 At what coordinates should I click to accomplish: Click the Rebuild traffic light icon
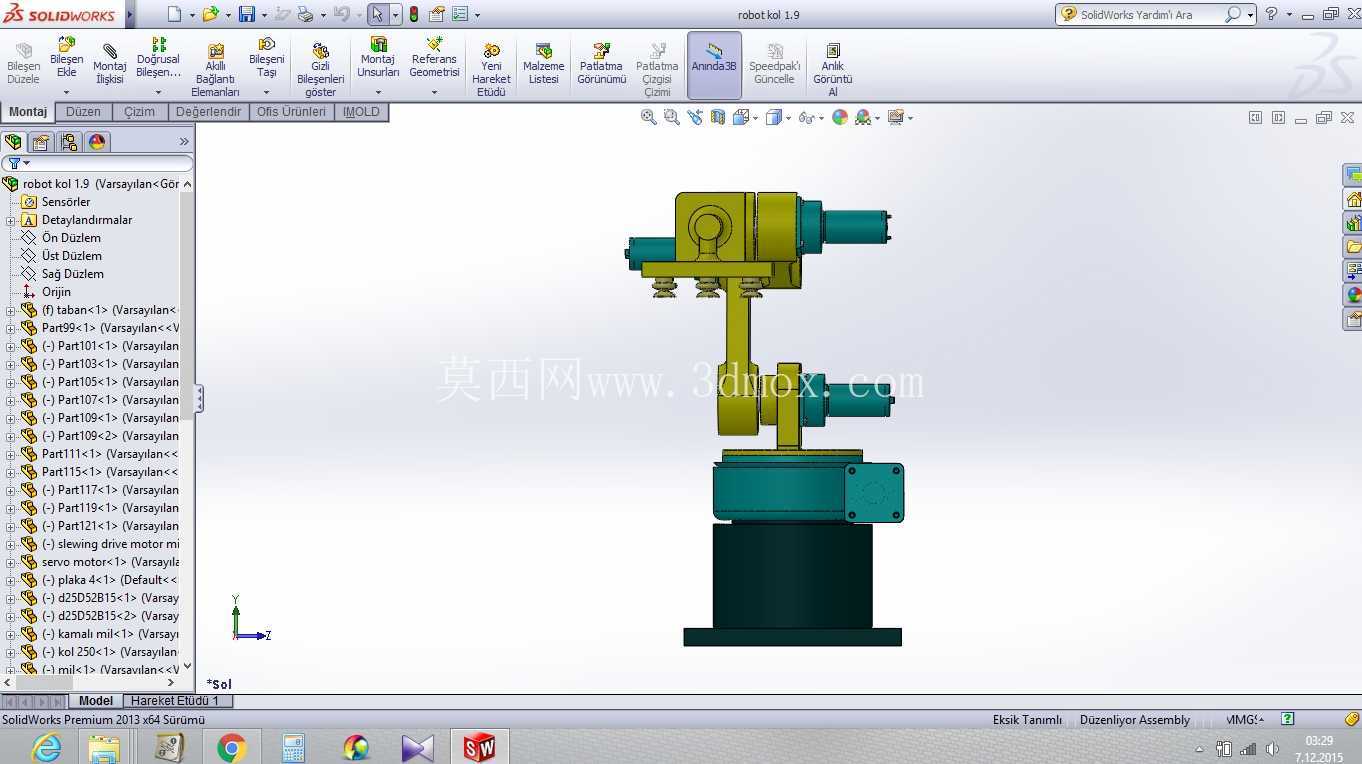point(413,14)
